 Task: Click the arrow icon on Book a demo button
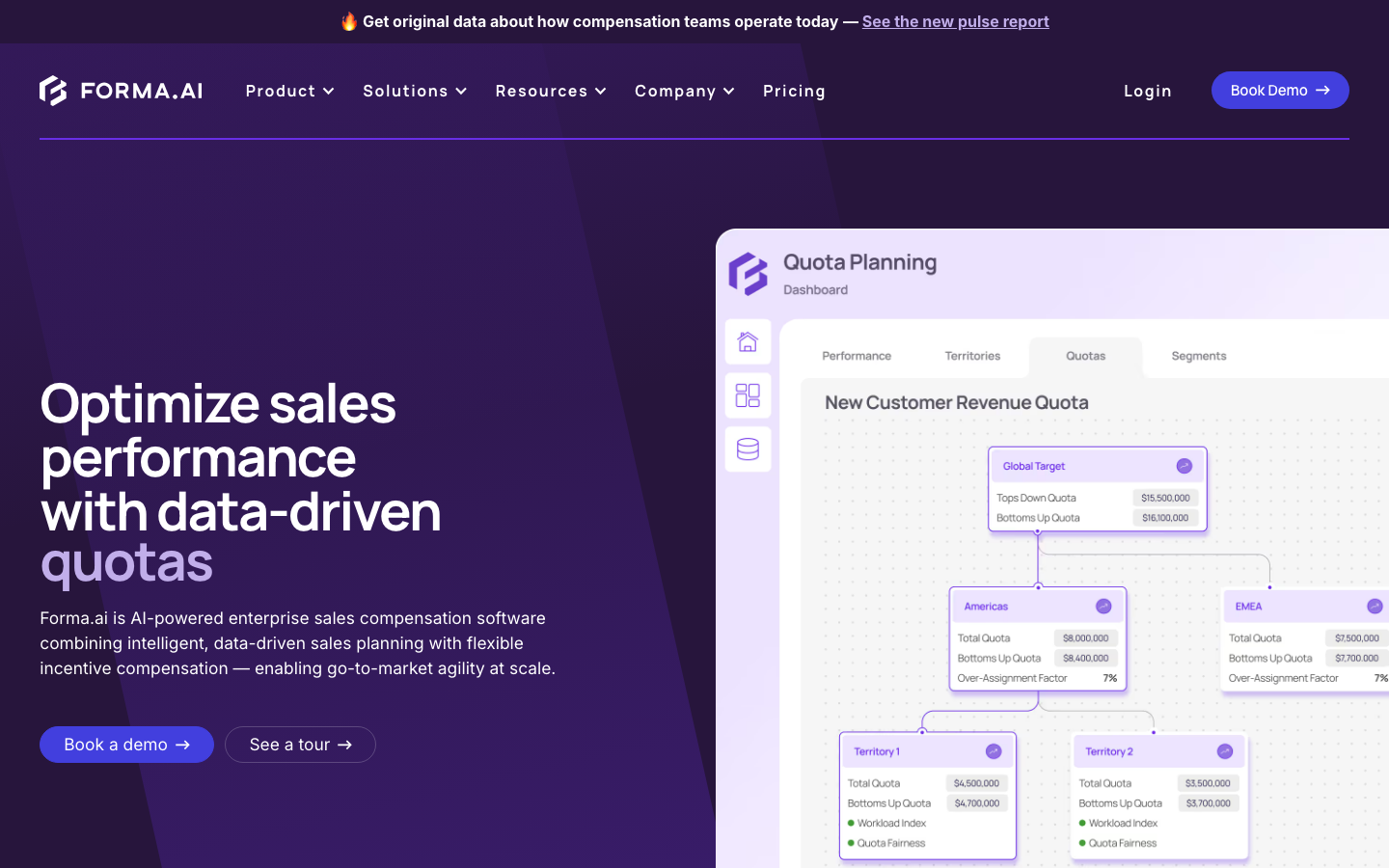182,745
